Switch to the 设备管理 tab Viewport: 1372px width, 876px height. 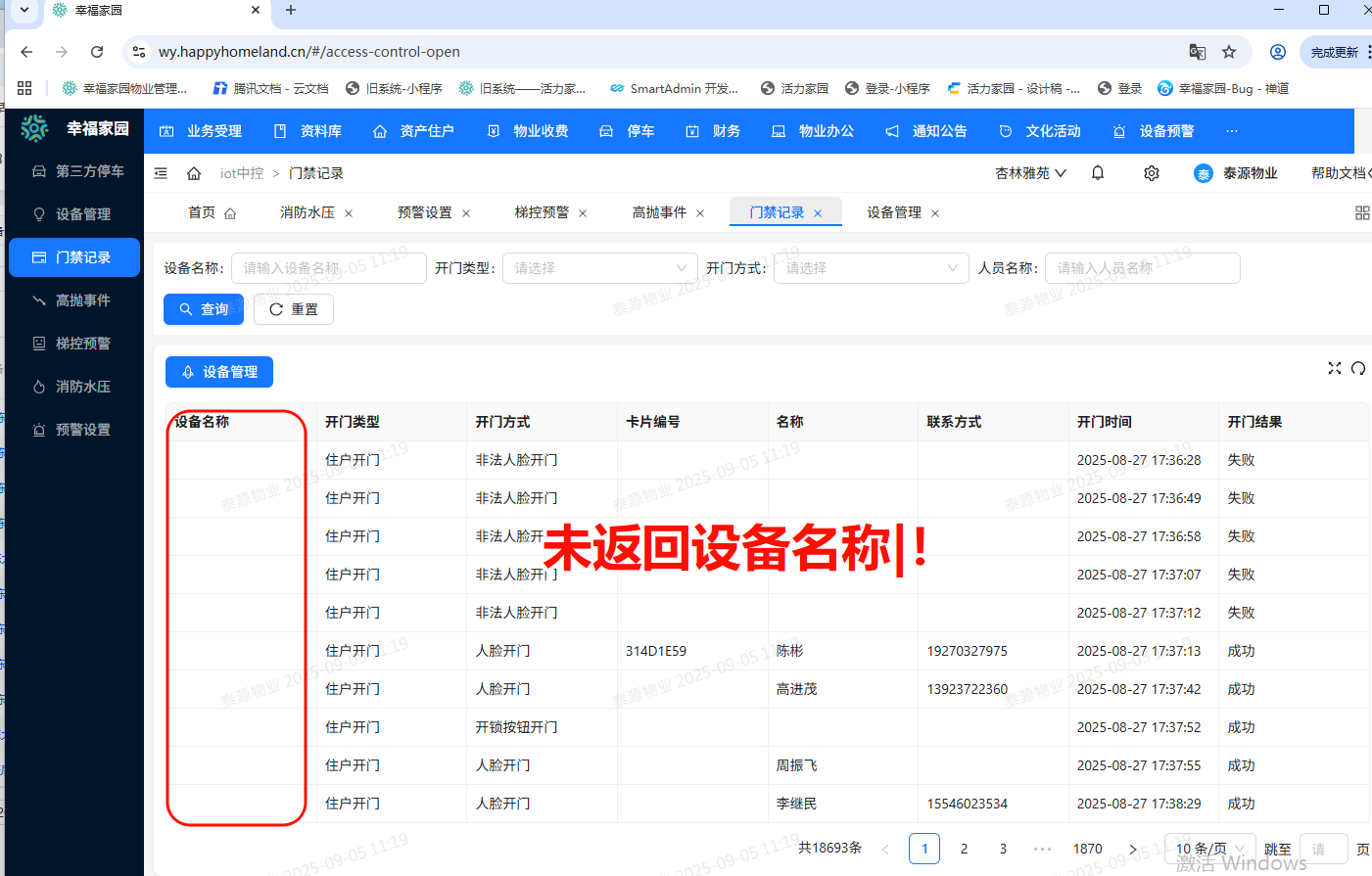click(893, 212)
